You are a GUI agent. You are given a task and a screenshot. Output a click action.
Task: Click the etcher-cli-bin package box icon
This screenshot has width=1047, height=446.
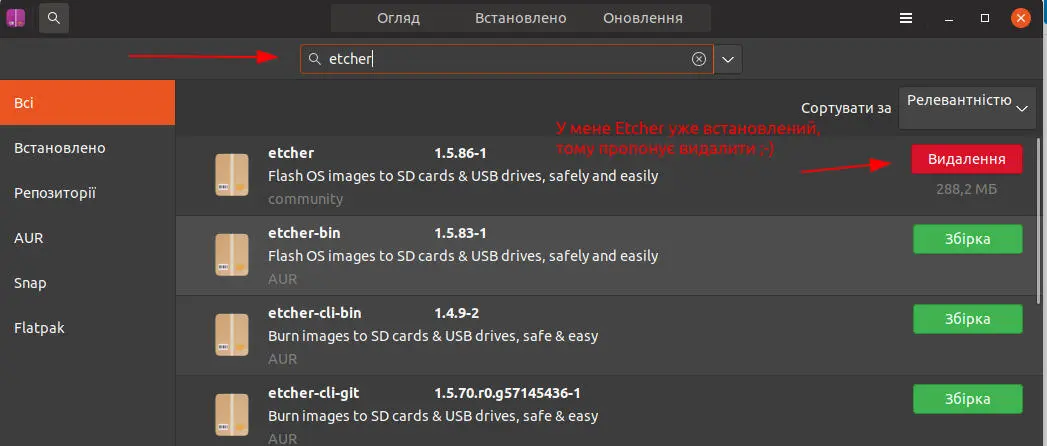coord(232,335)
